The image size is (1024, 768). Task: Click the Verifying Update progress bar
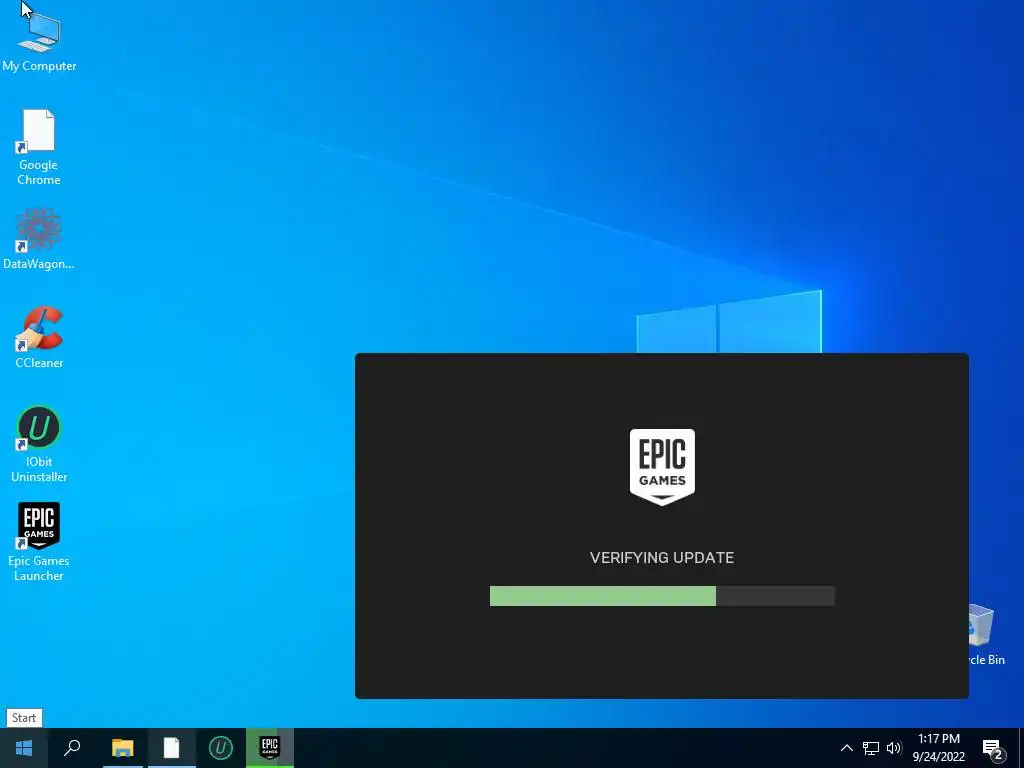(x=662, y=596)
